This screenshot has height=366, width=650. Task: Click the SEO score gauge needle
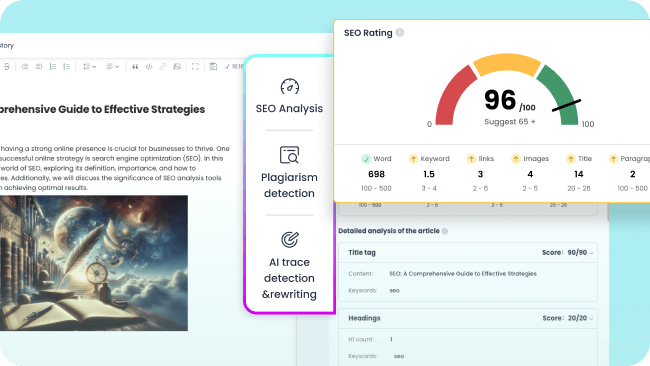pos(566,106)
